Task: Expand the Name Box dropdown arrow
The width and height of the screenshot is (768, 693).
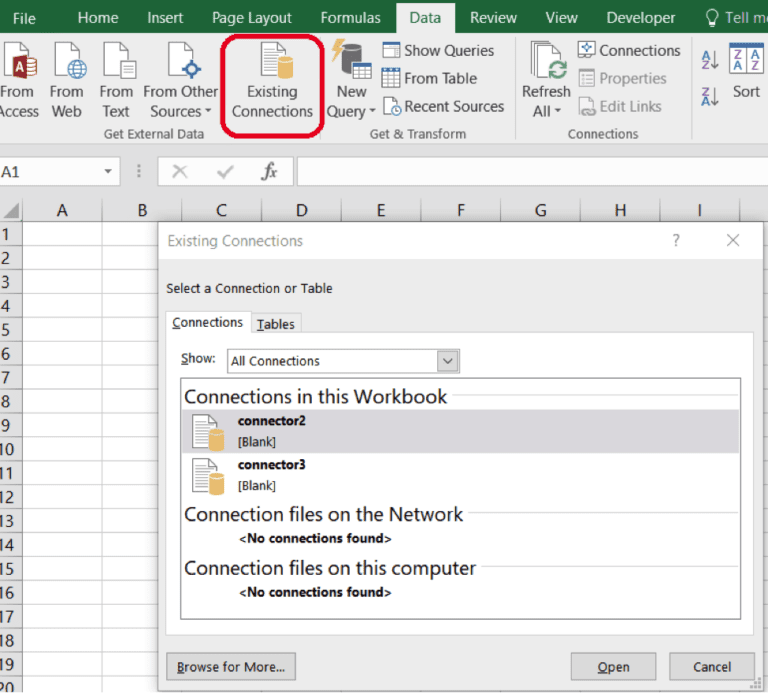Action: pyautogui.click(x=108, y=171)
